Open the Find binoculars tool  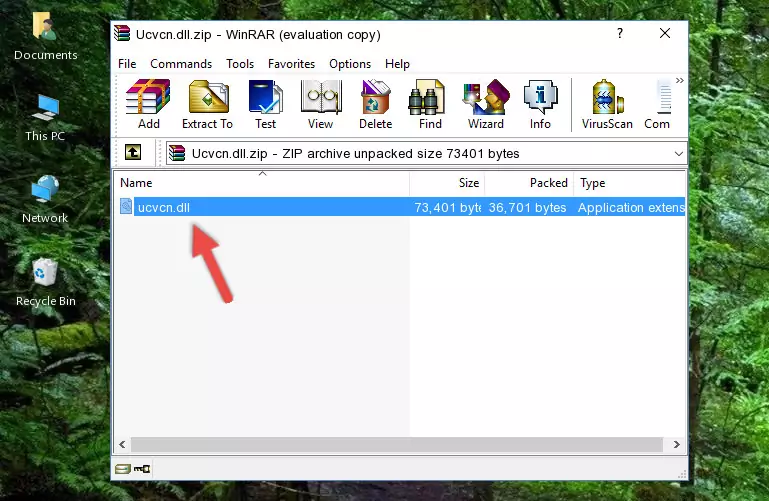click(x=430, y=104)
